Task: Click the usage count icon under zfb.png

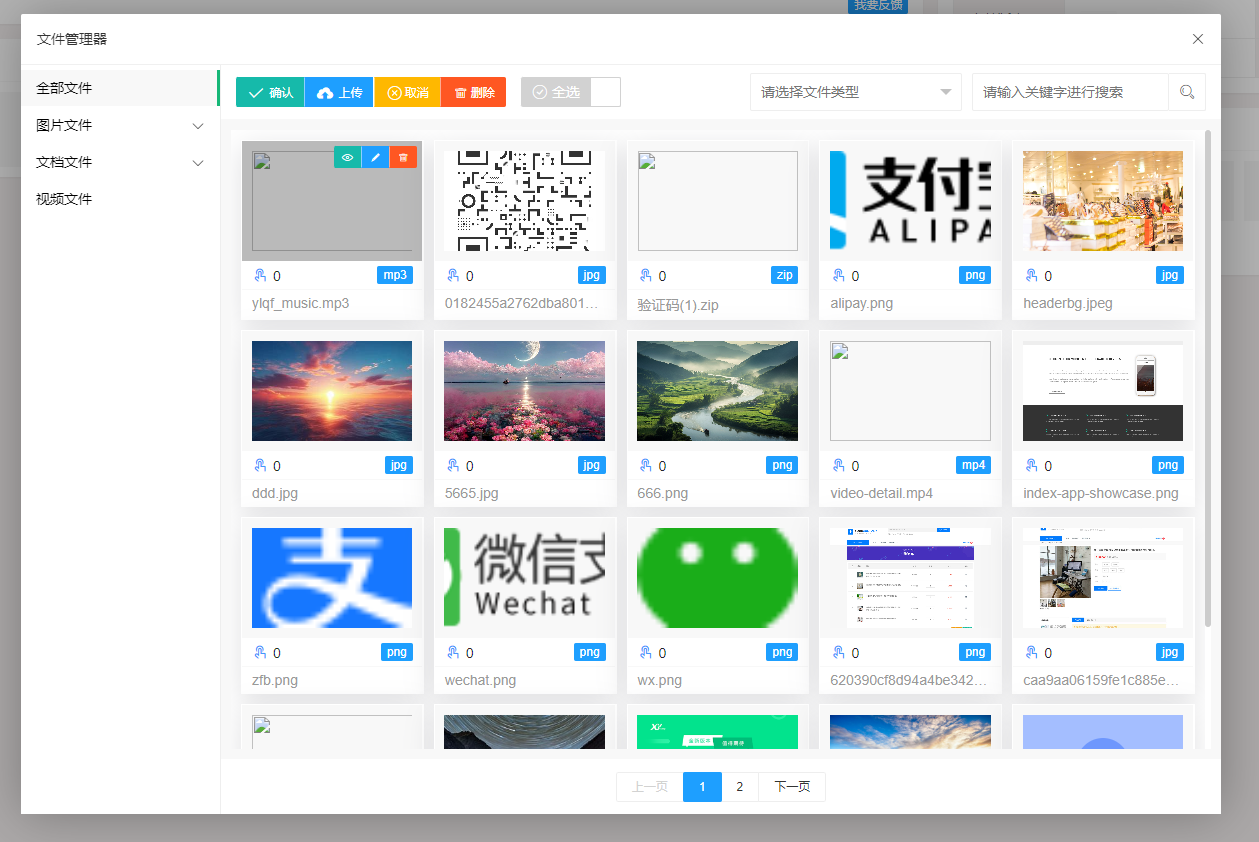Action: (260, 653)
